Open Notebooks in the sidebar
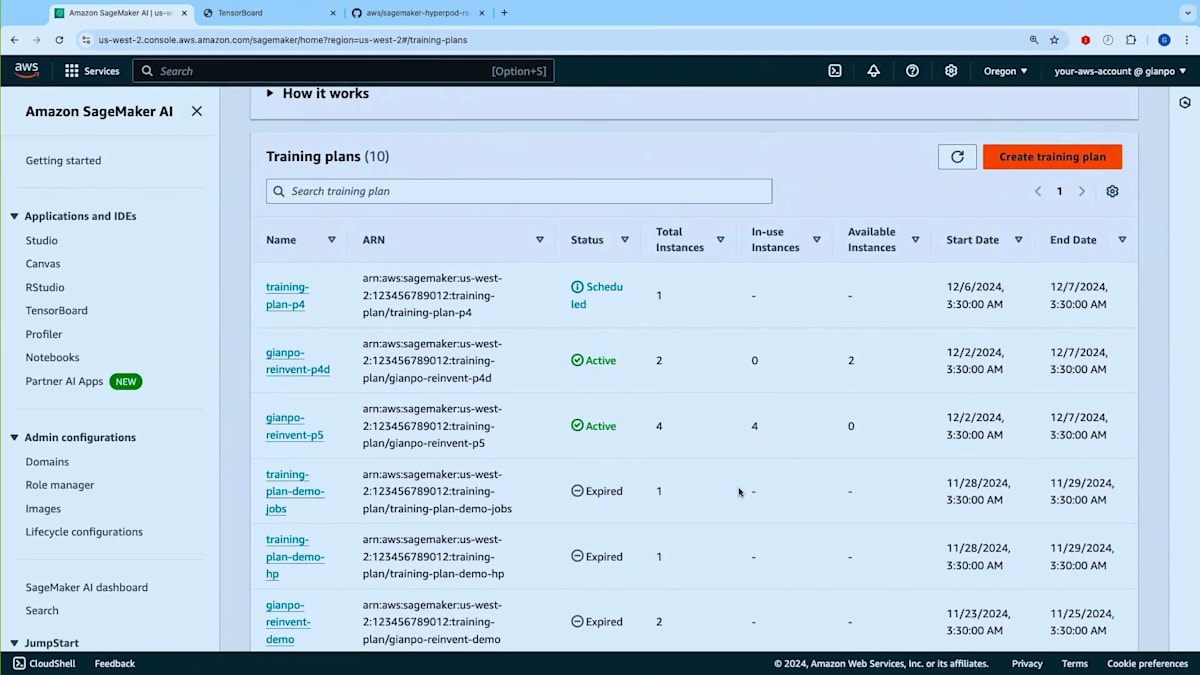Image resolution: width=1200 pixels, height=675 pixels. coord(52,357)
